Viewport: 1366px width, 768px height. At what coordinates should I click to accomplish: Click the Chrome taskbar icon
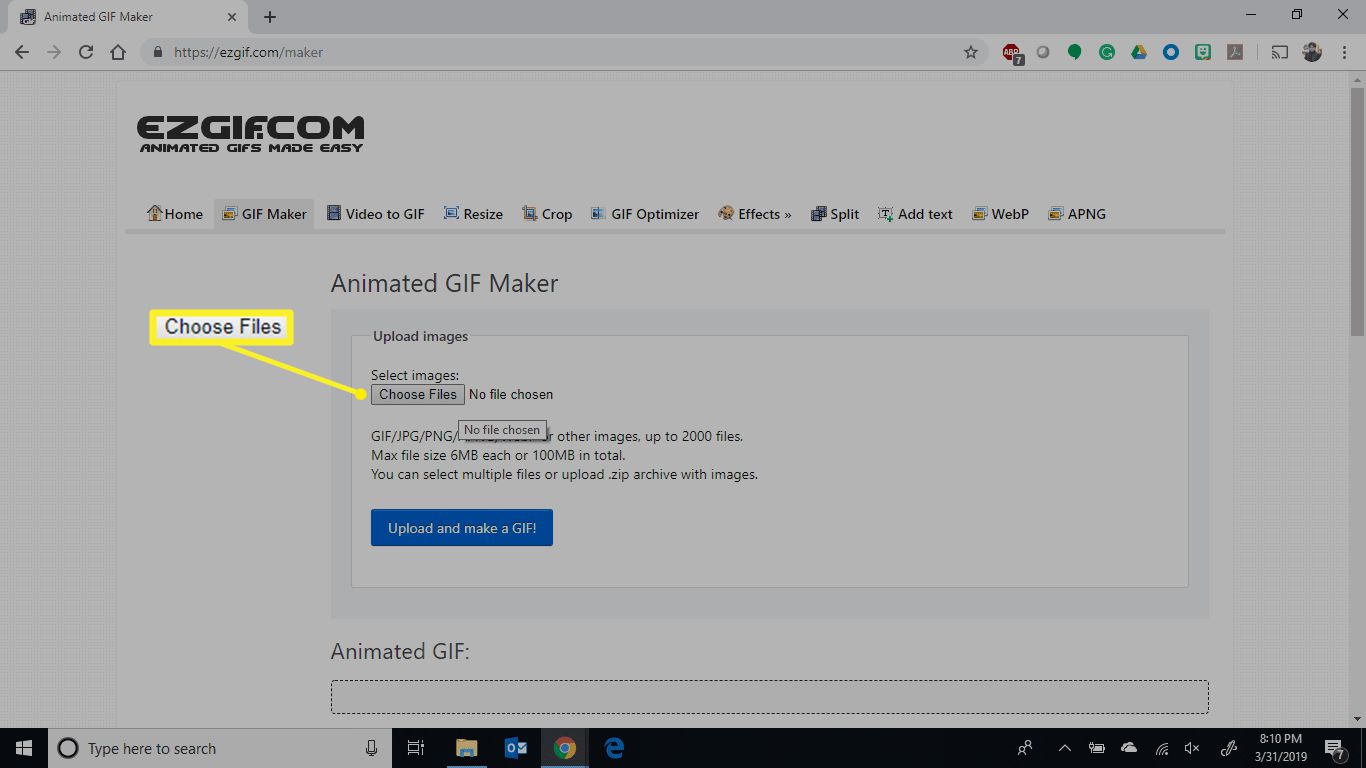click(x=565, y=748)
